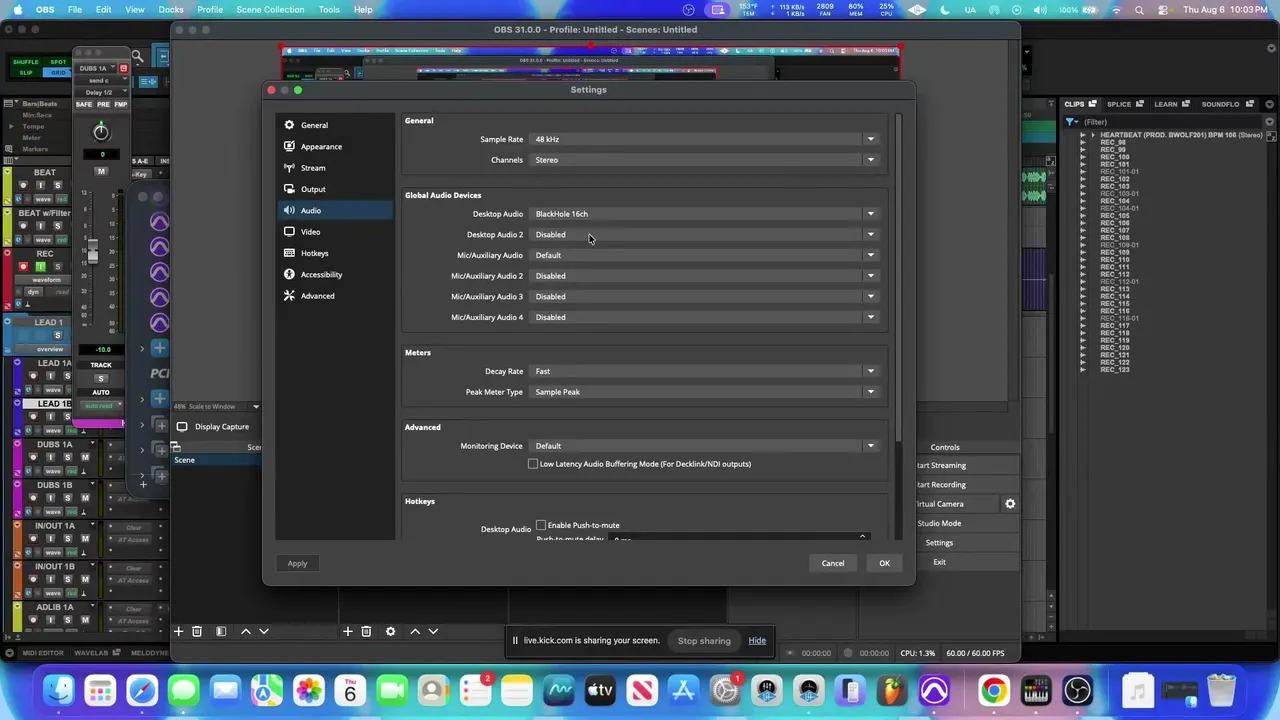Click the Virtual Camera gear icon
1280x720 pixels.
point(1010,504)
